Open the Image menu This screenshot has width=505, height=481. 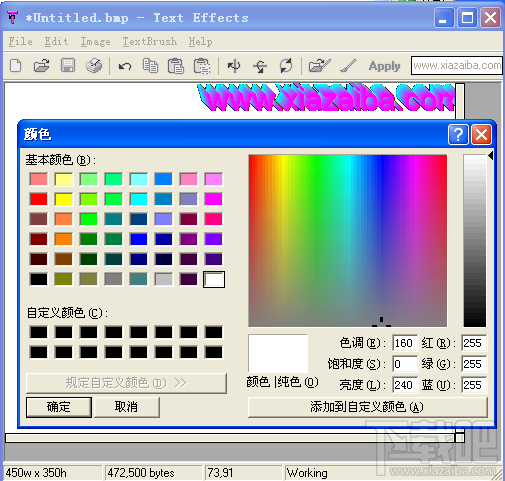pos(95,42)
